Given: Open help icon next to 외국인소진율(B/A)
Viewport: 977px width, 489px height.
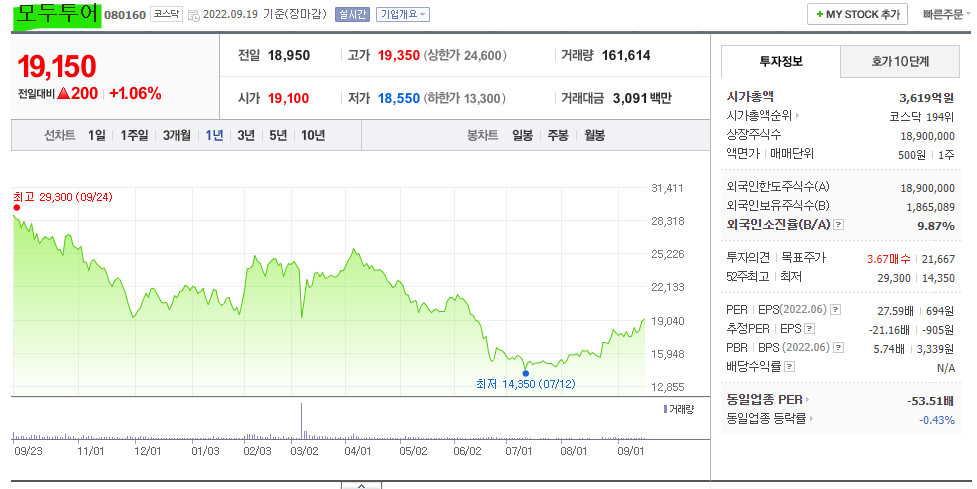Looking at the screenshot, I should click(x=839, y=225).
